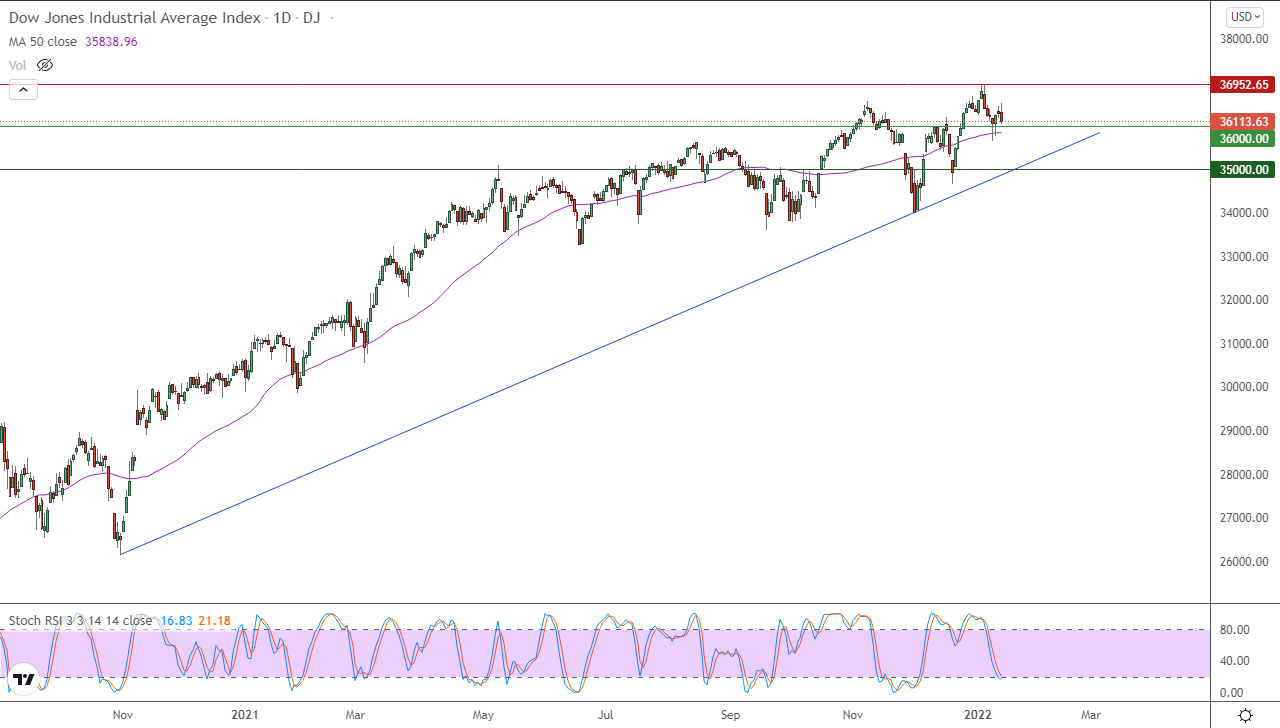This screenshot has height=728, width=1280.
Task: Open the USD currency dropdown
Action: [1246, 17]
